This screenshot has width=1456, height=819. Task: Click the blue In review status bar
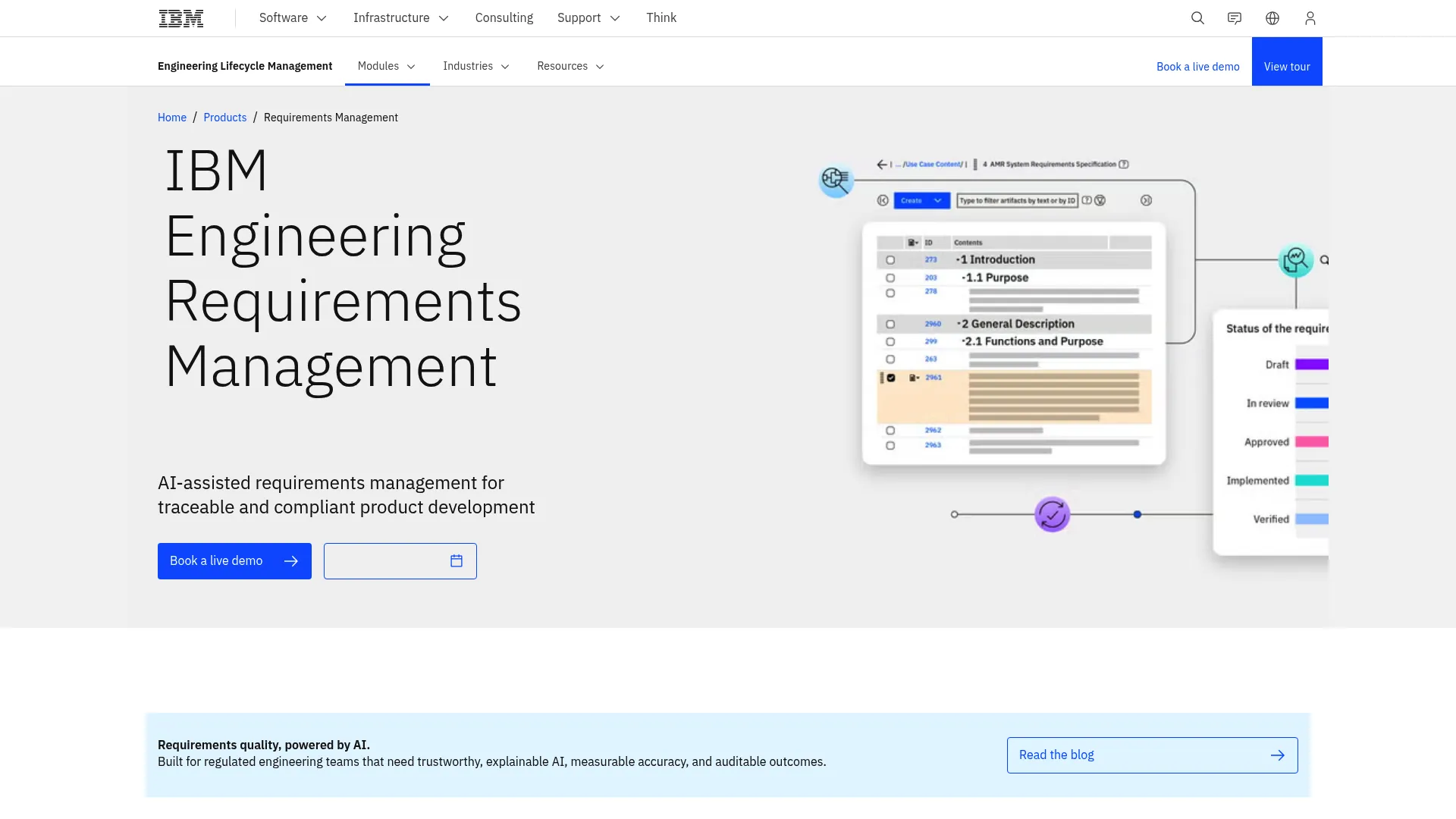(x=1312, y=403)
